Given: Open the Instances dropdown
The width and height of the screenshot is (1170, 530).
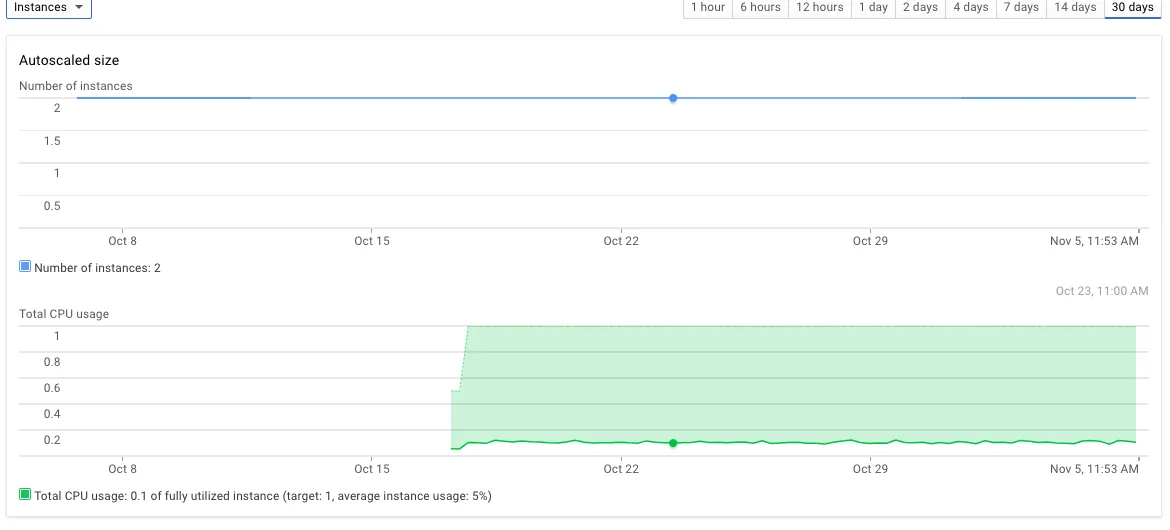Looking at the screenshot, I should 49,7.
